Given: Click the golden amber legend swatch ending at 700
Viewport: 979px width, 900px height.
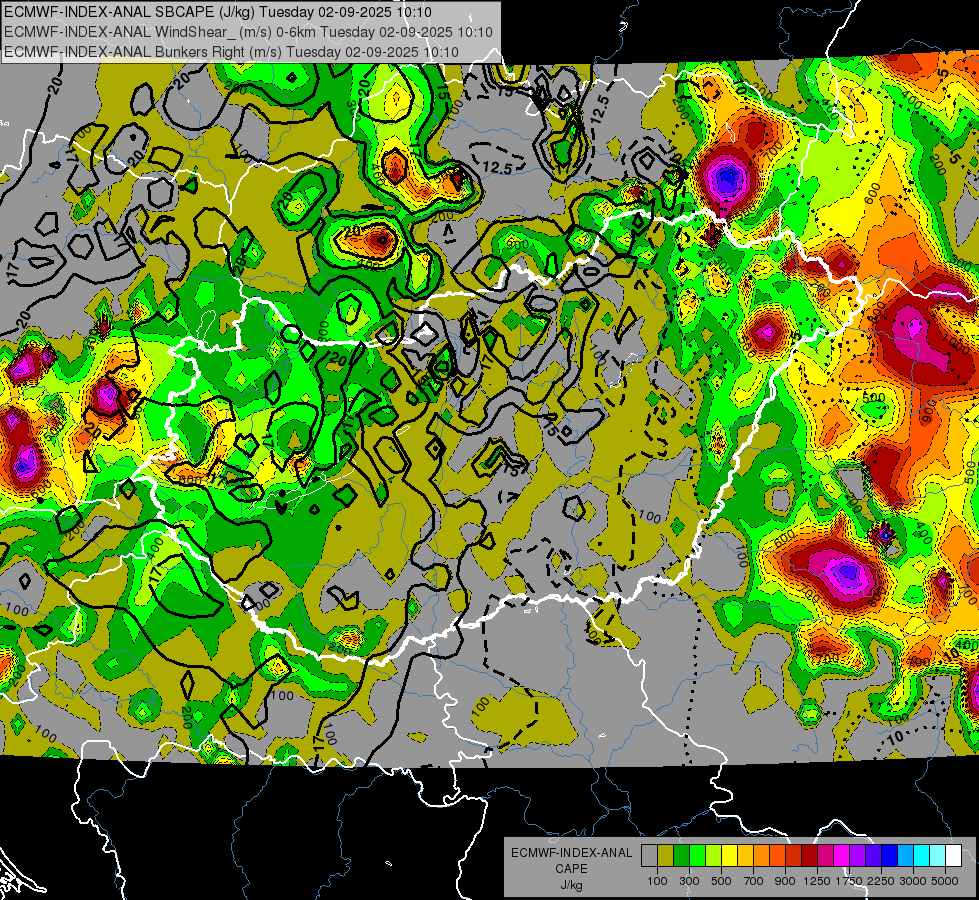Looking at the screenshot, I should pos(745,856).
